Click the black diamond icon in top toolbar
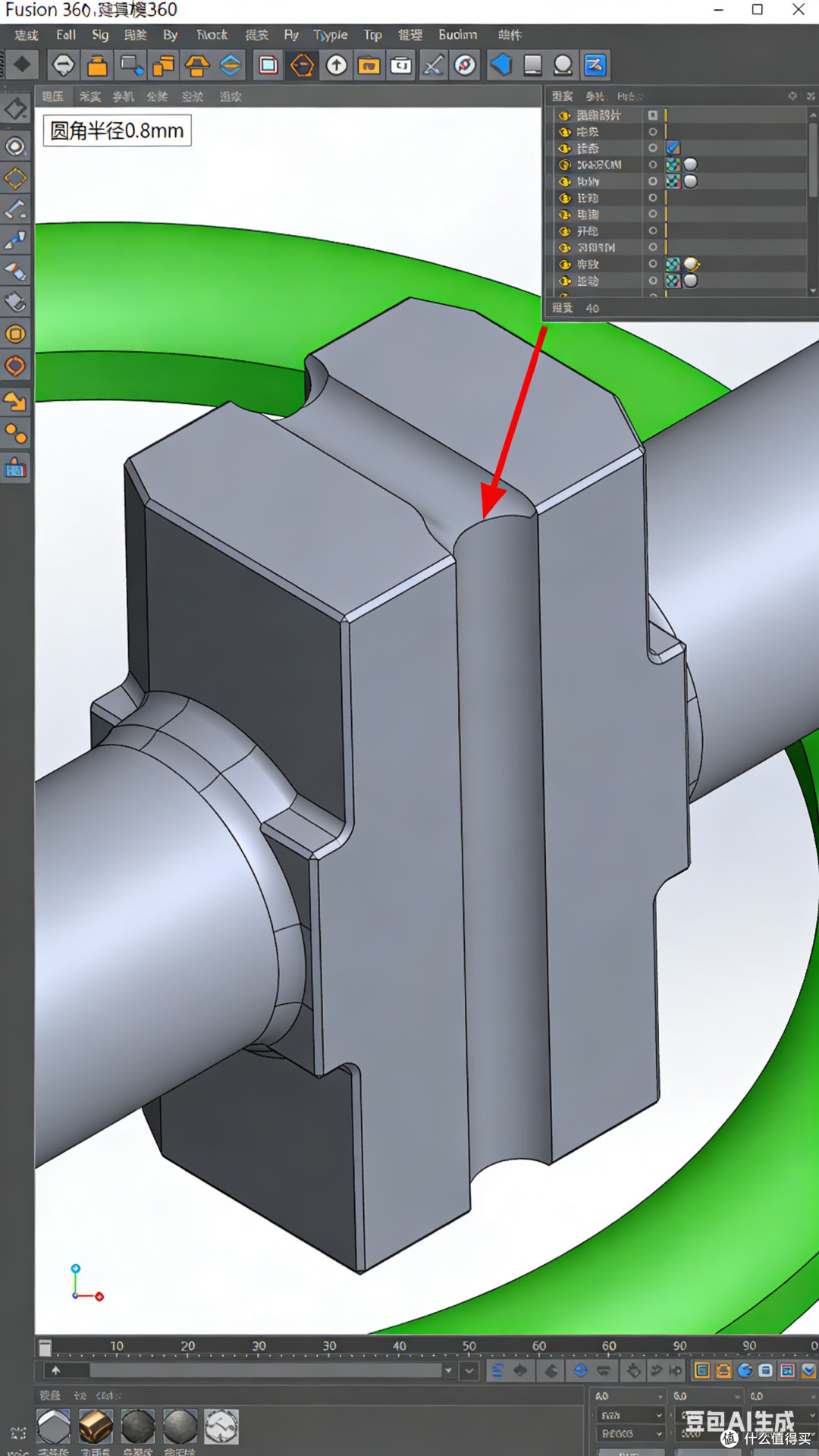819x1456 pixels. [x=22, y=64]
